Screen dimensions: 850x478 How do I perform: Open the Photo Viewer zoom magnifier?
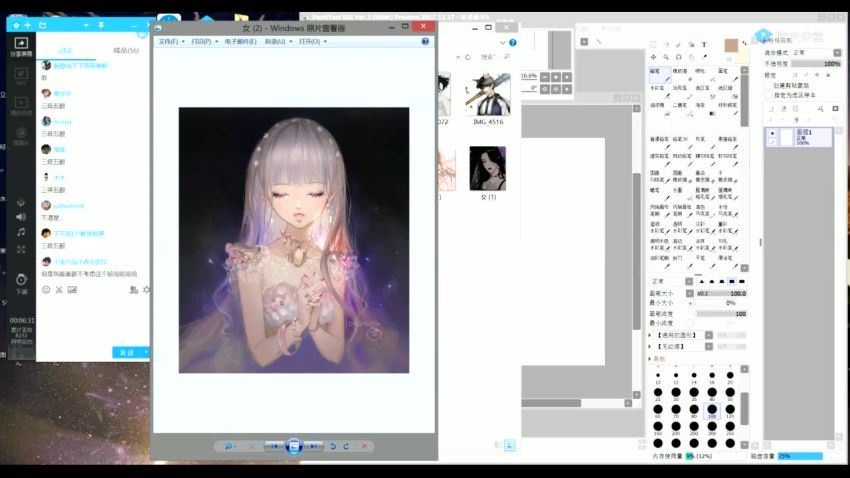tap(229, 446)
